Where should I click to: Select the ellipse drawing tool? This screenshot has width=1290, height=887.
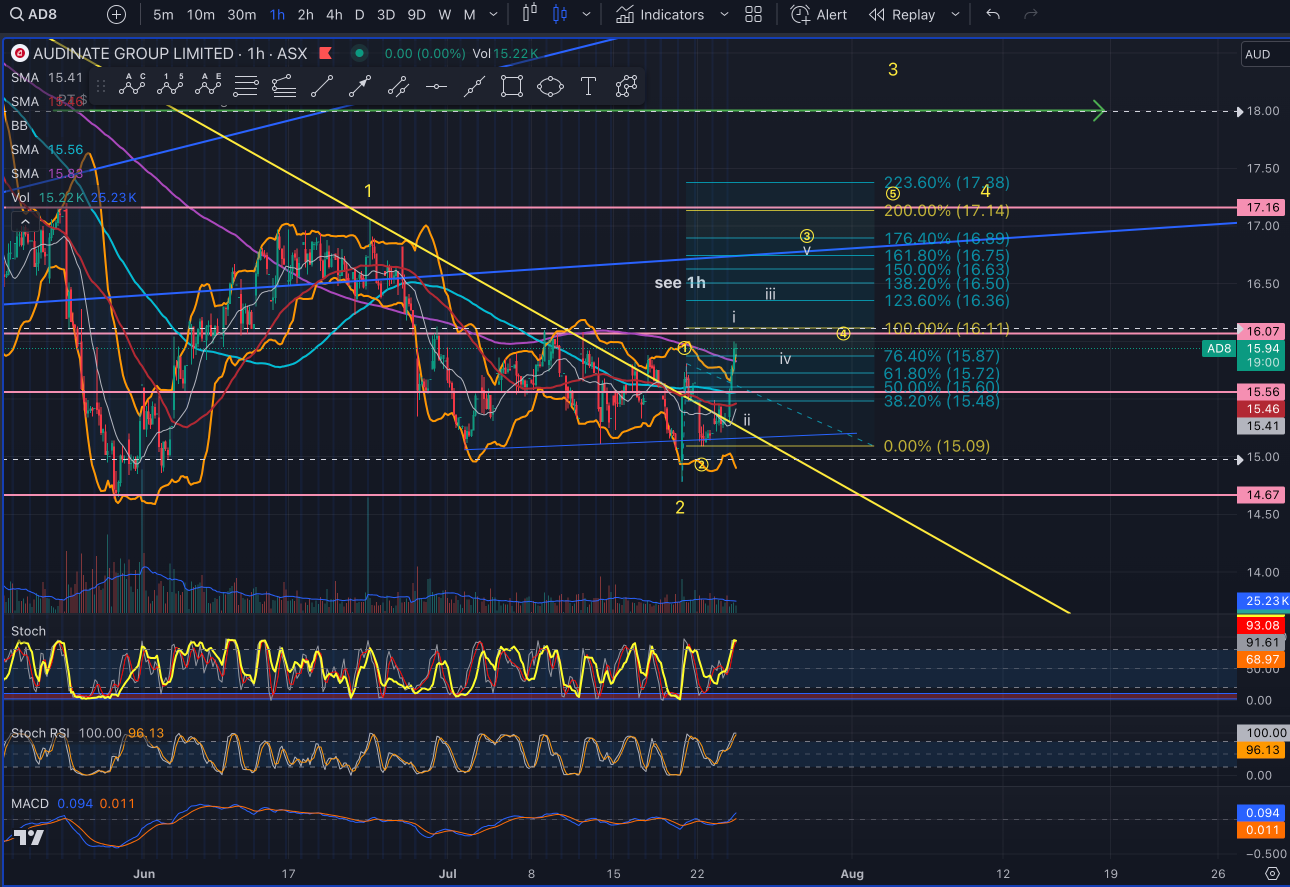point(550,86)
